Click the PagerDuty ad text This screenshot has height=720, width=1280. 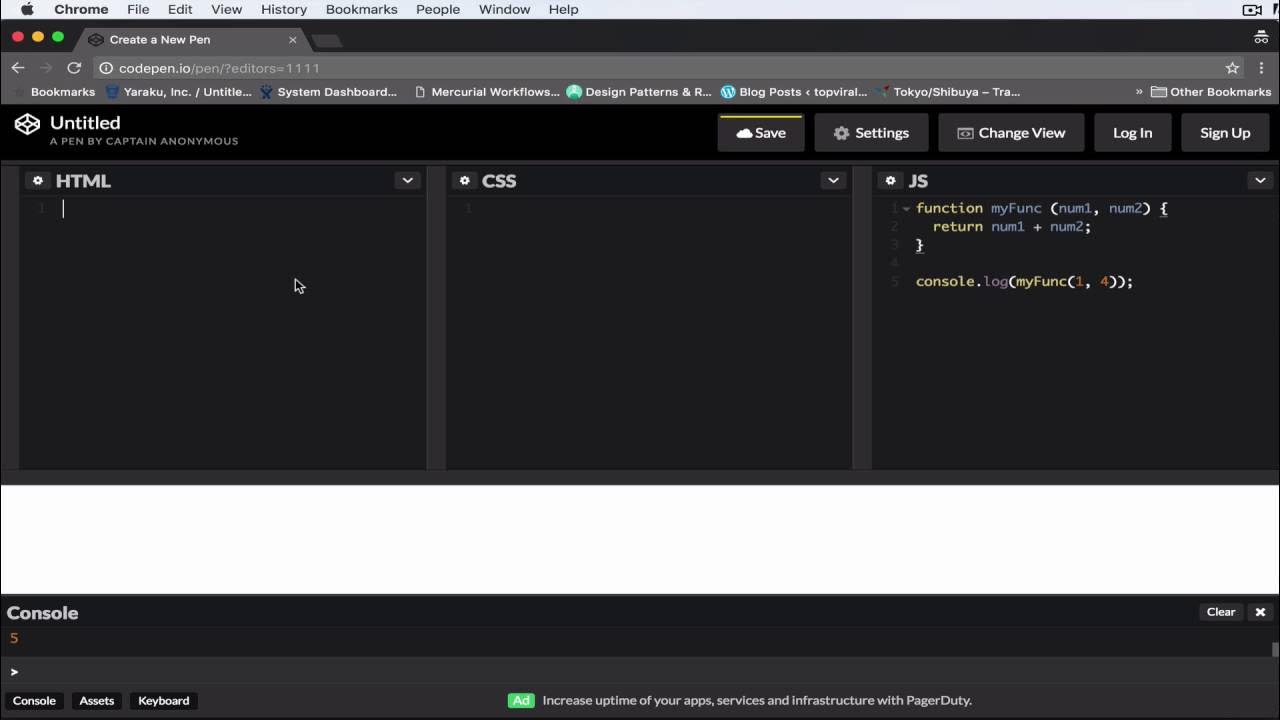click(757, 701)
